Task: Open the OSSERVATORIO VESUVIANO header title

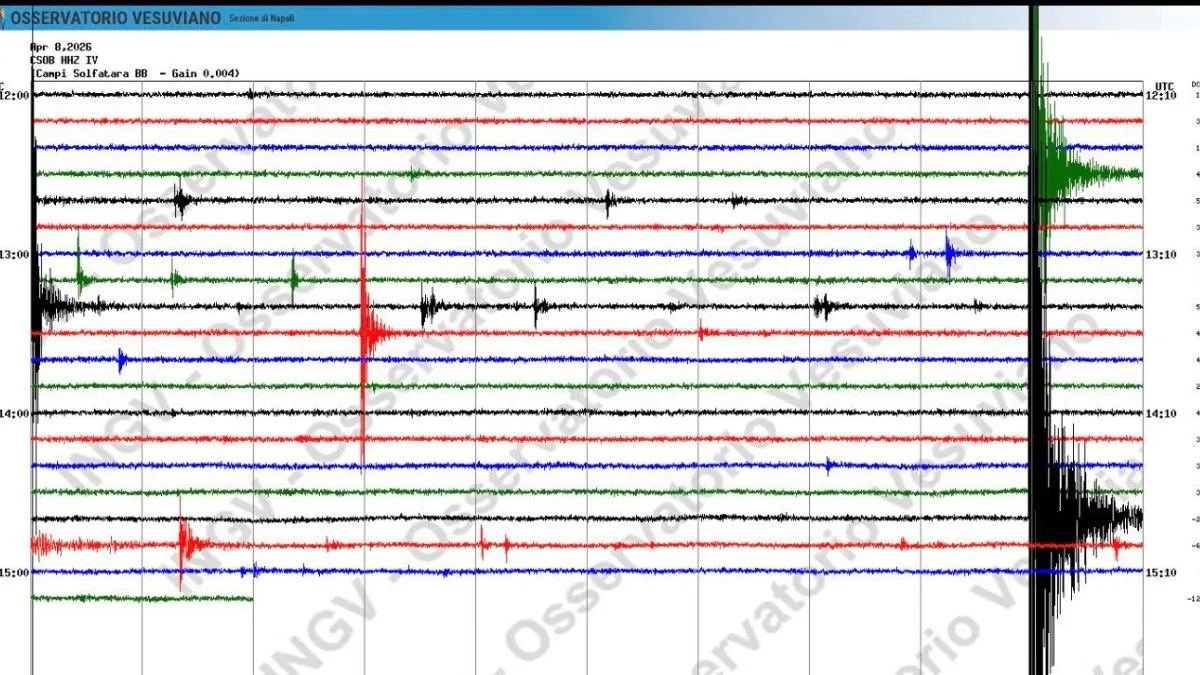Action: 116,19
